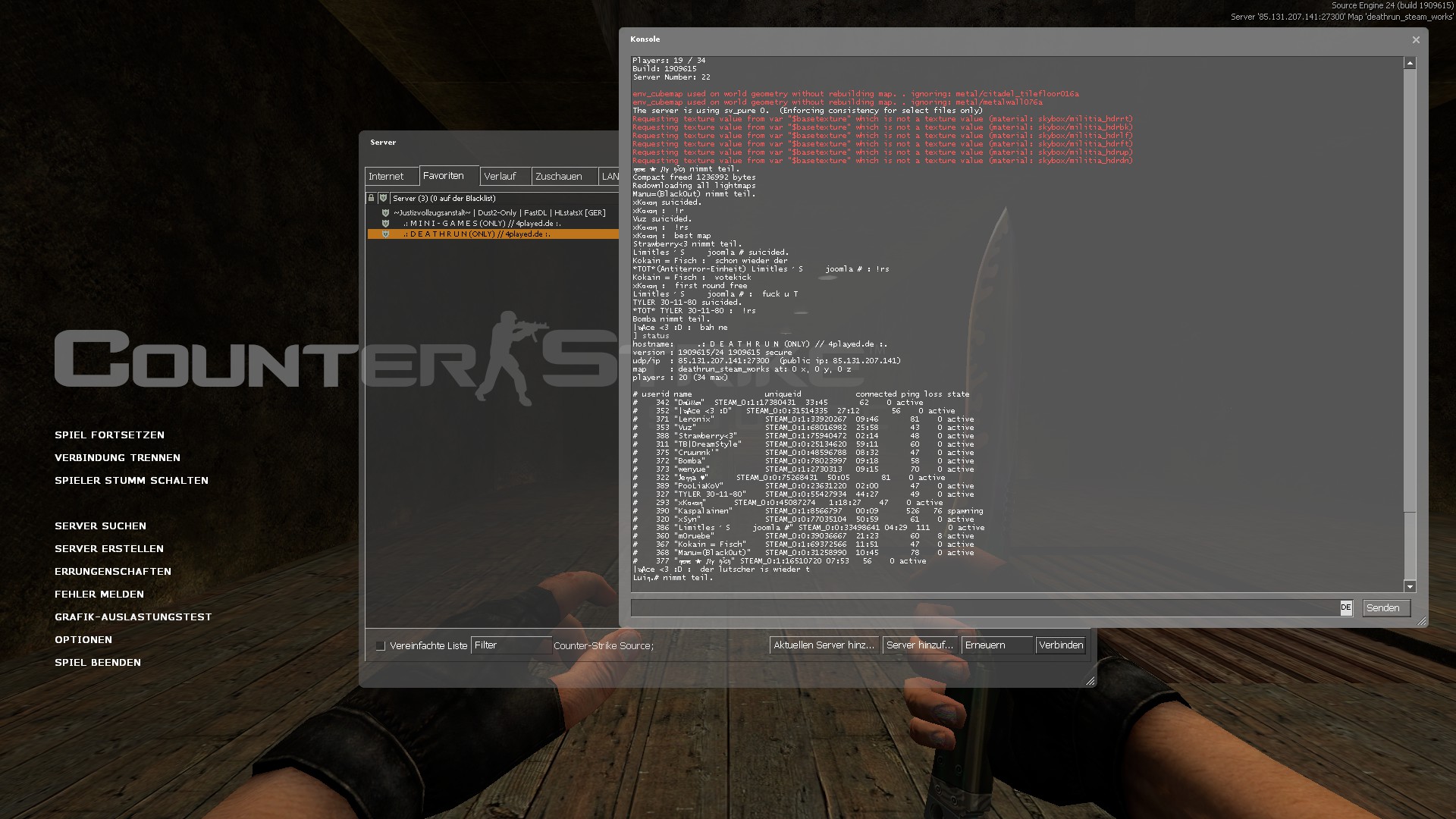
Task: Click 'Counter-Strike Source;' filter status text
Action: pos(604,646)
